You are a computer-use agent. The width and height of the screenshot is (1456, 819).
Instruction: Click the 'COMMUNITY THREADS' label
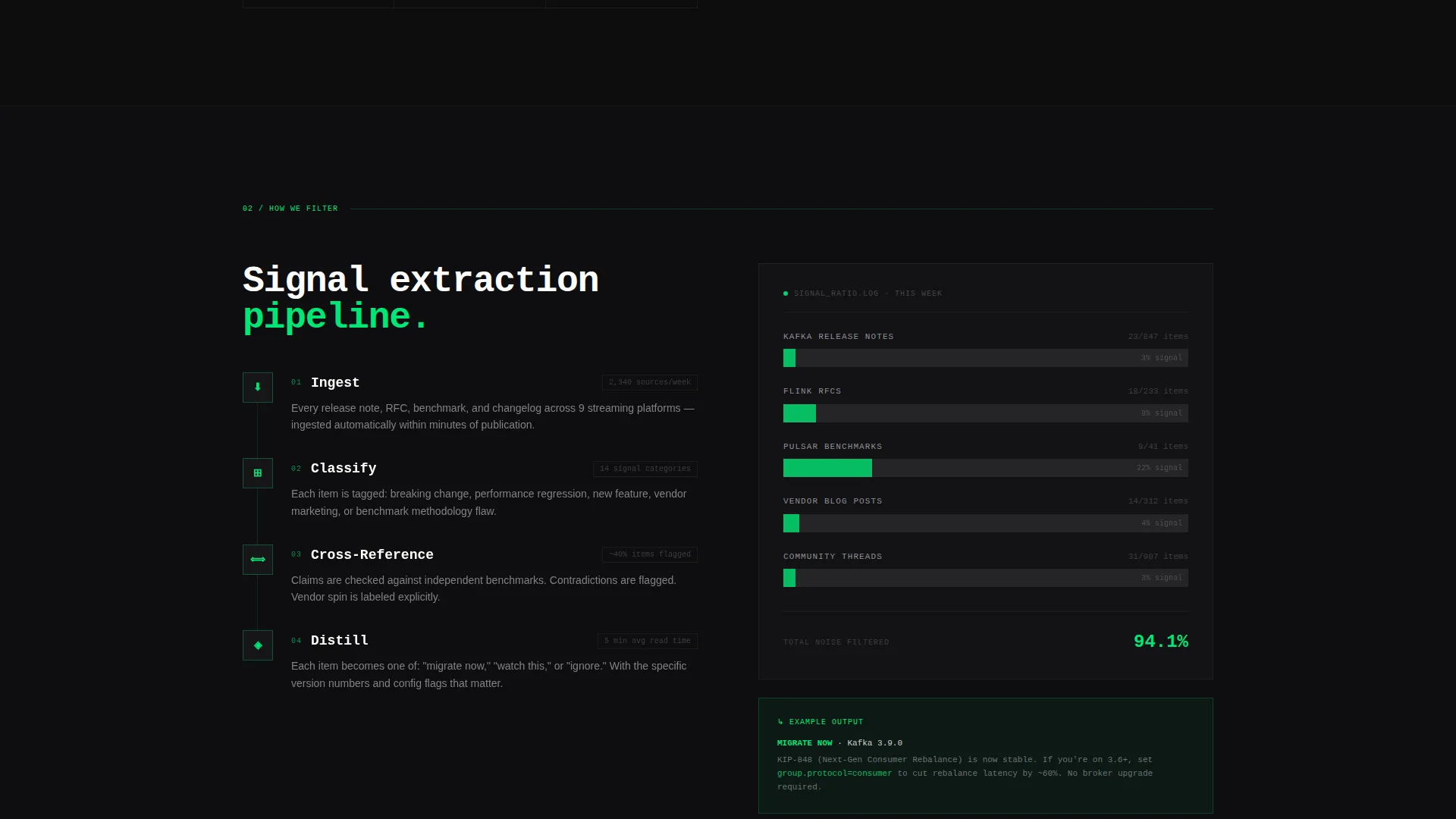point(833,557)
